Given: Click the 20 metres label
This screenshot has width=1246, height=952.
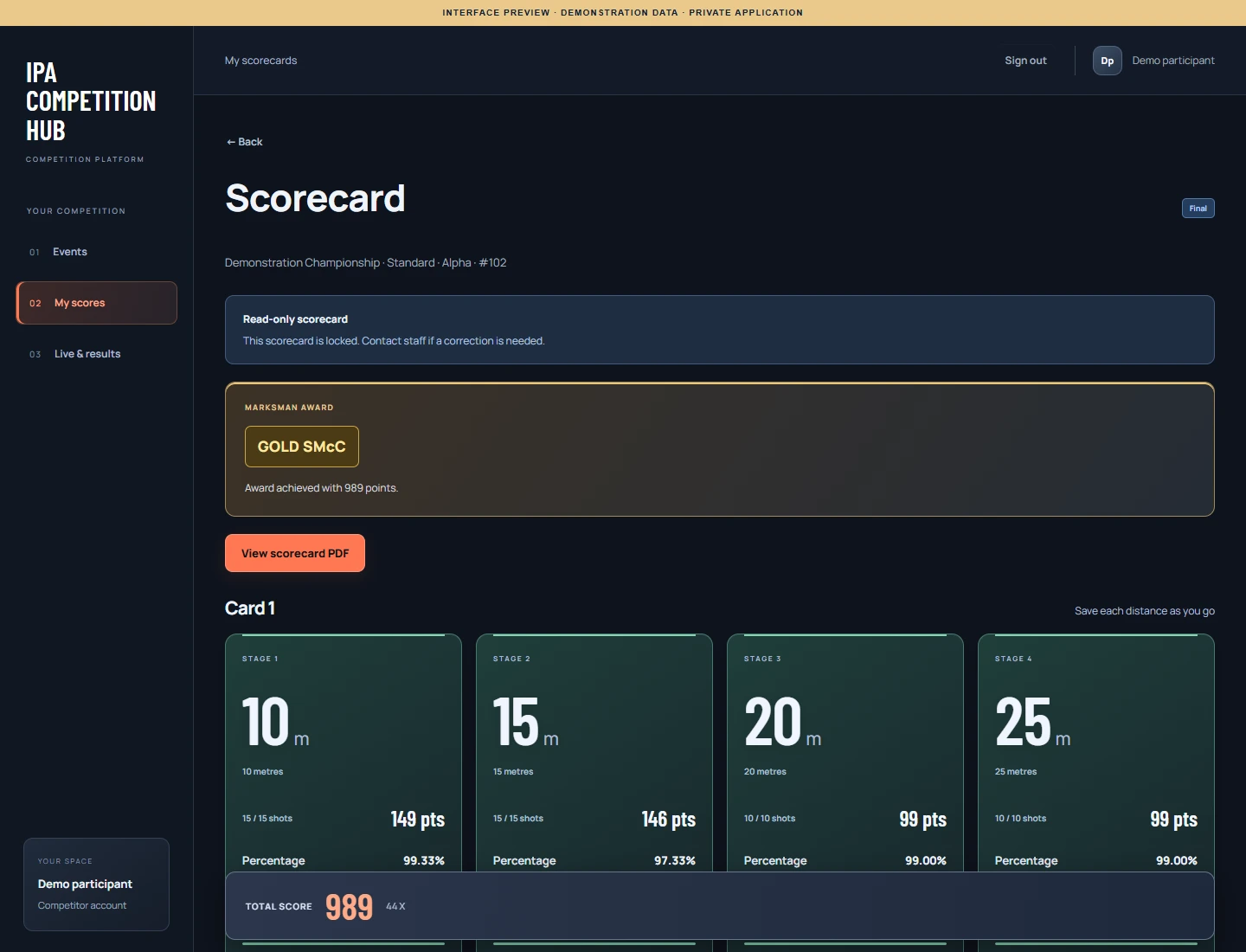Looking at the screenshot, I should 765,772.
